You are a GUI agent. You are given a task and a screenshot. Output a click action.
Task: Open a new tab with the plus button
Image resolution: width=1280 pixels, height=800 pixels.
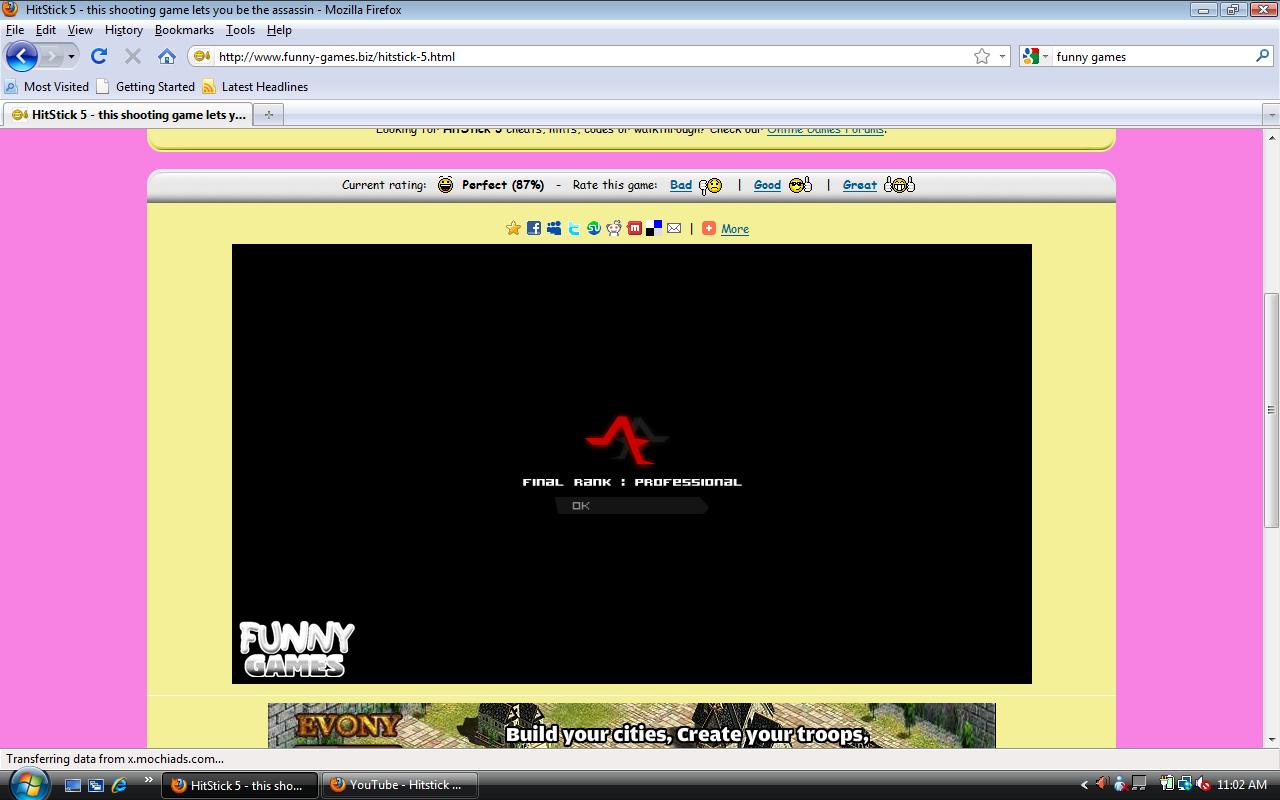[268, 114]
